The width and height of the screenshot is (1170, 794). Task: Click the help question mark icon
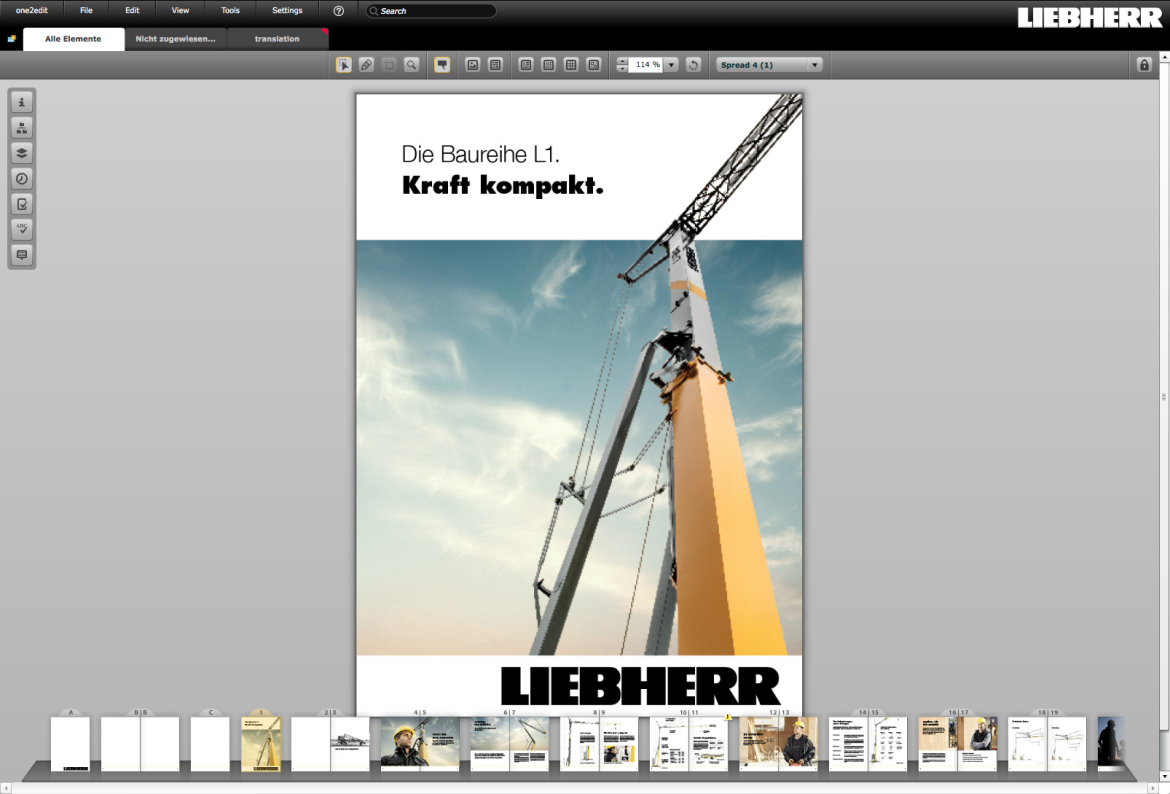pos(339,11)
